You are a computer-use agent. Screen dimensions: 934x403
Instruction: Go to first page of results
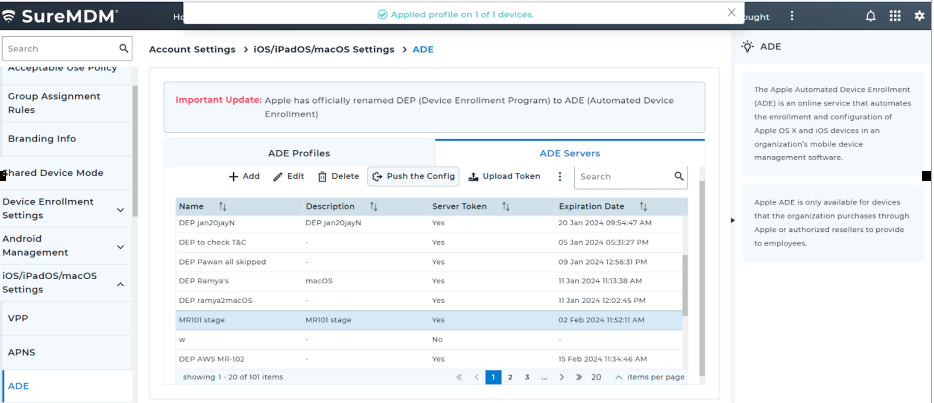point(459,377)
